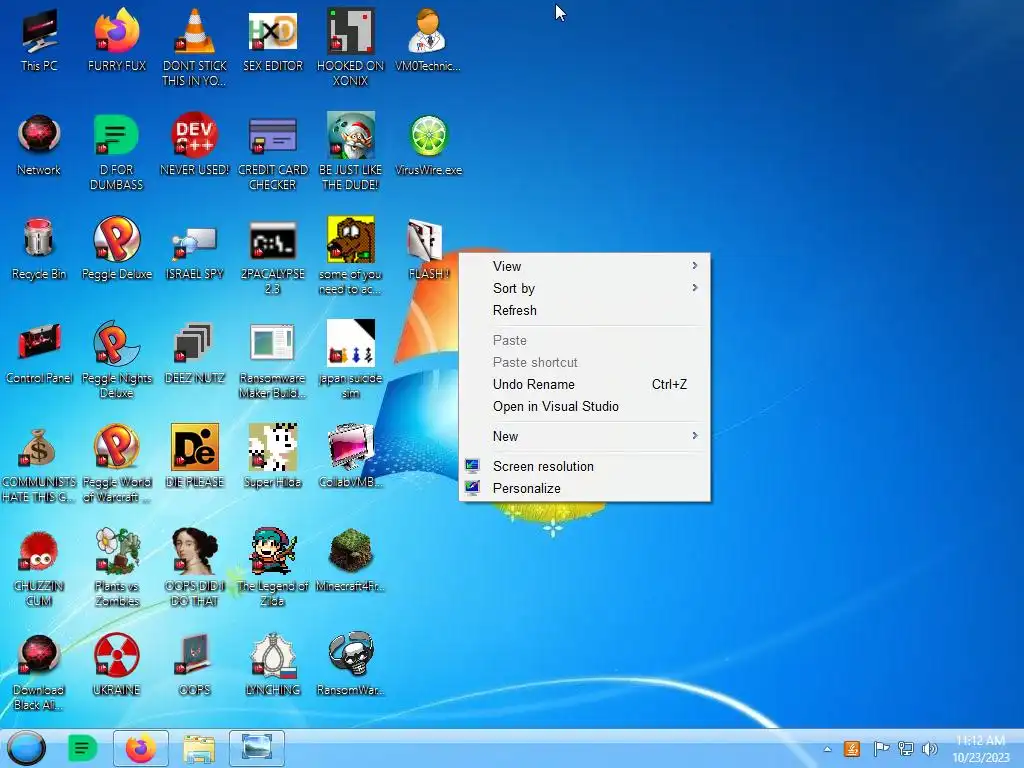Open the network tray icon
Image resolution: width=1024 pixels, height=768 pixels.
[x=906, y=749]
